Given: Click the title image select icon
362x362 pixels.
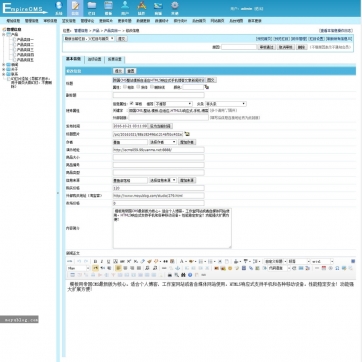Looking at the screenshot, I should (x=187, y=134).
